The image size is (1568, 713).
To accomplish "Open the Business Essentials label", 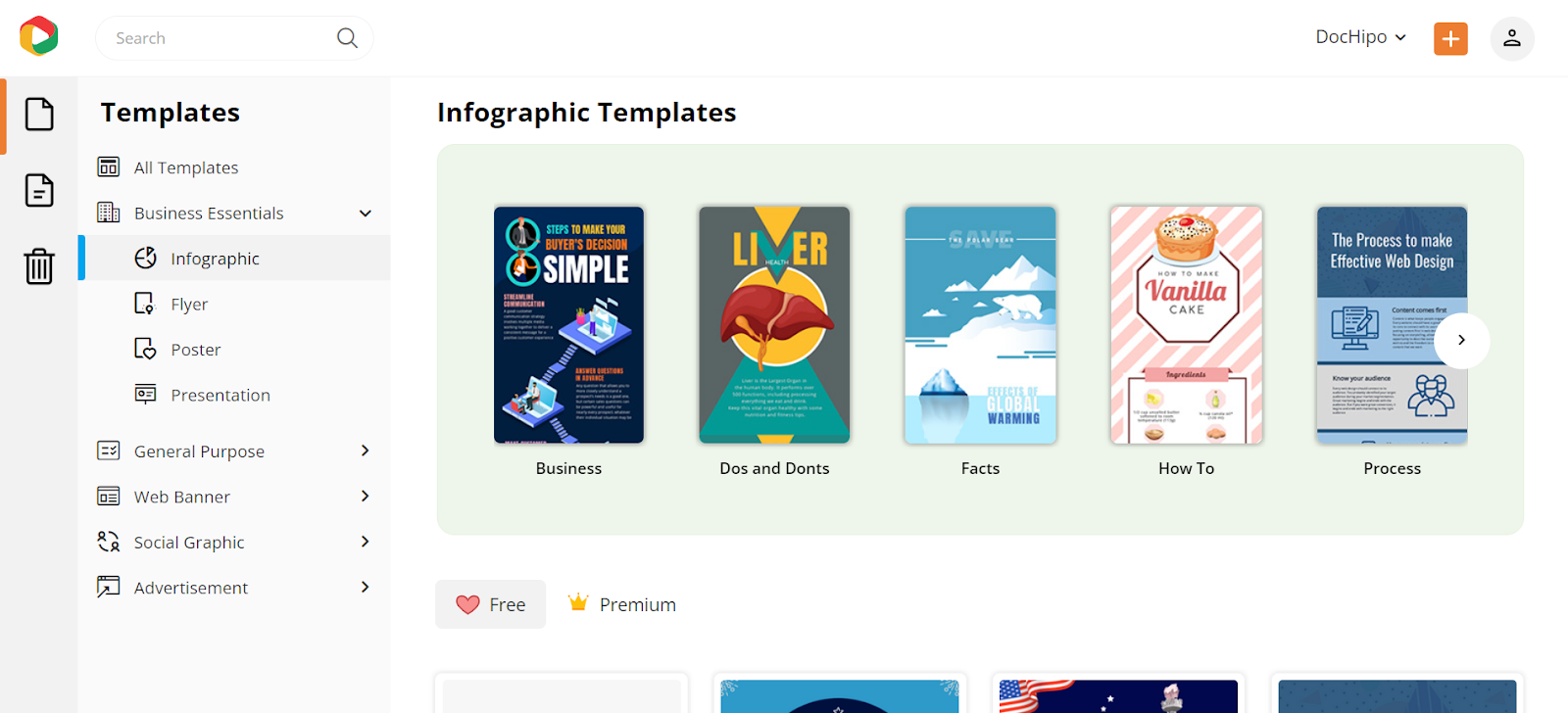I will [209, 214].
